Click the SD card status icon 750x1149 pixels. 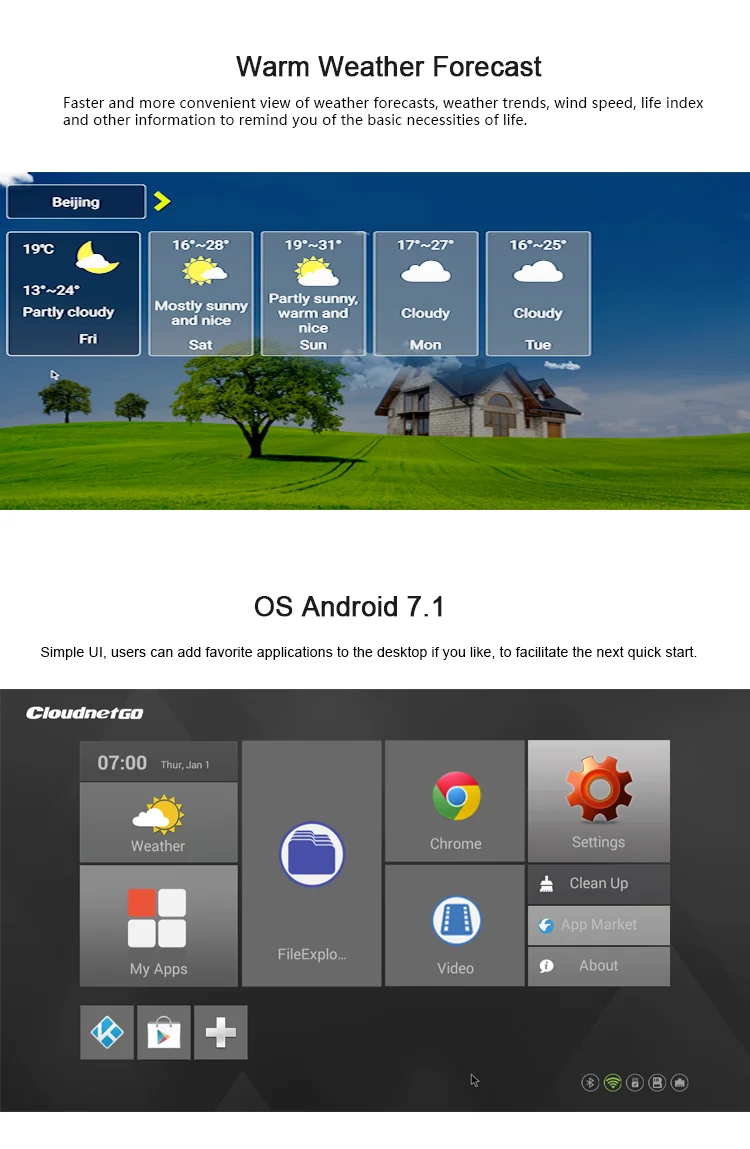[658, 1082]
